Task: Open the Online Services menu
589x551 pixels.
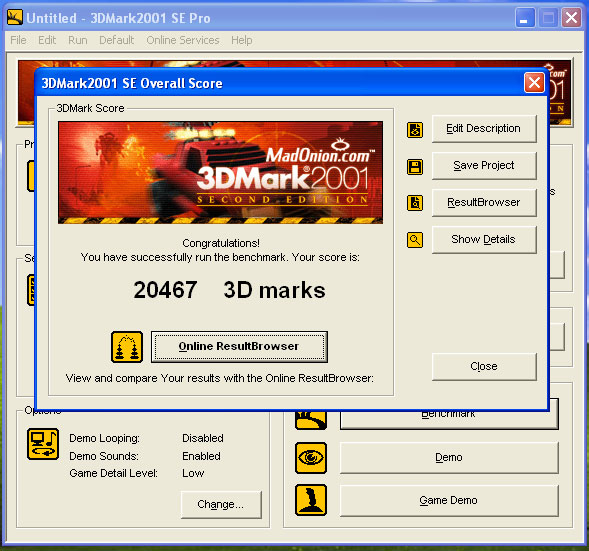Action: (x=183, y=40)
